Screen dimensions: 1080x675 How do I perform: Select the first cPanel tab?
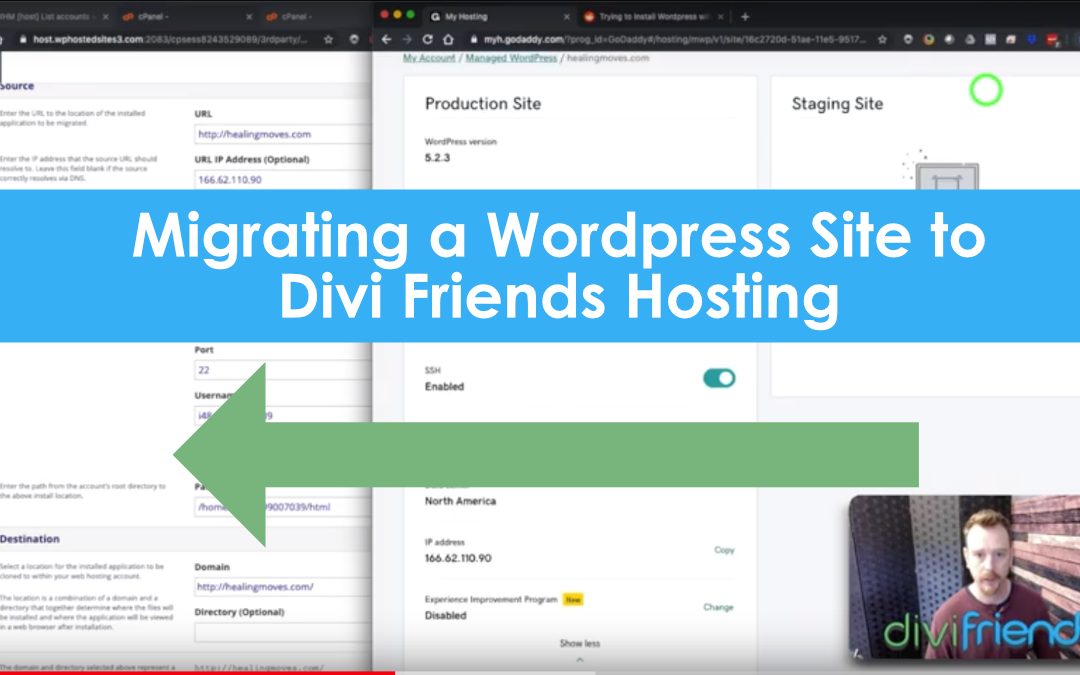pyautogui.click(x=186, y=17)
